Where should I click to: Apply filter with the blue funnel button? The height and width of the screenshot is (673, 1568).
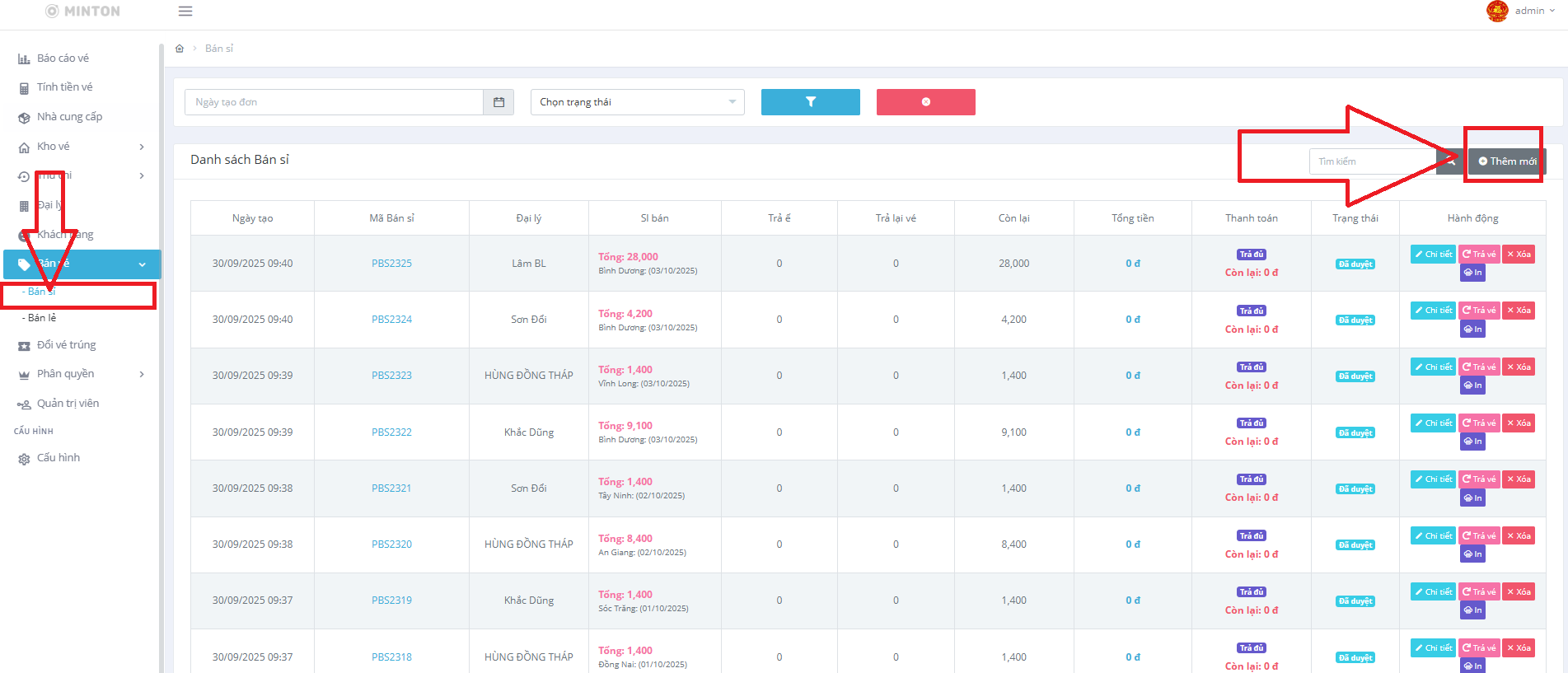tap(810, 102)
